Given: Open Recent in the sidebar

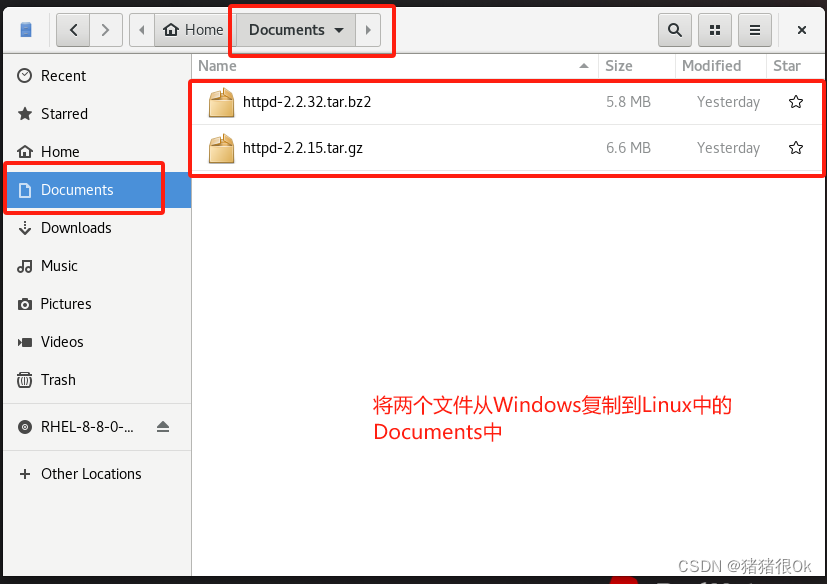Looking at the screenshot, I should tap(98, 76).
